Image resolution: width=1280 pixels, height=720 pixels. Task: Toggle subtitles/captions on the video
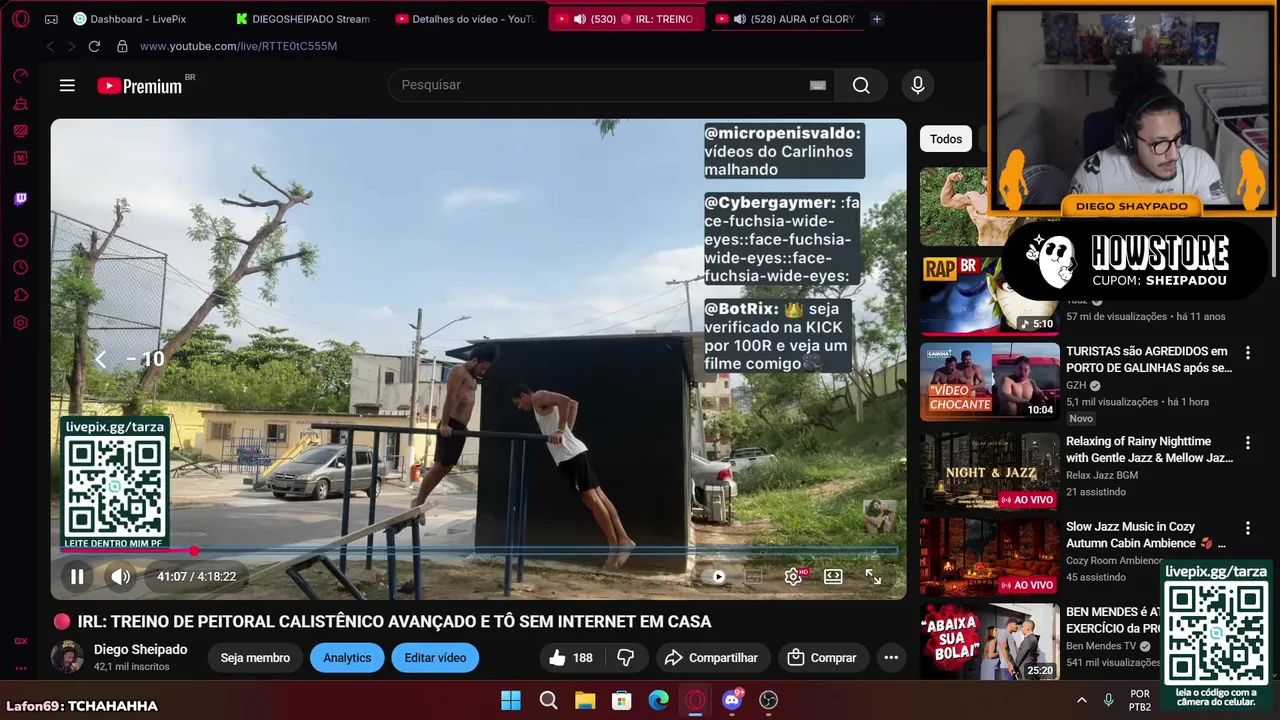pos(753,576)
